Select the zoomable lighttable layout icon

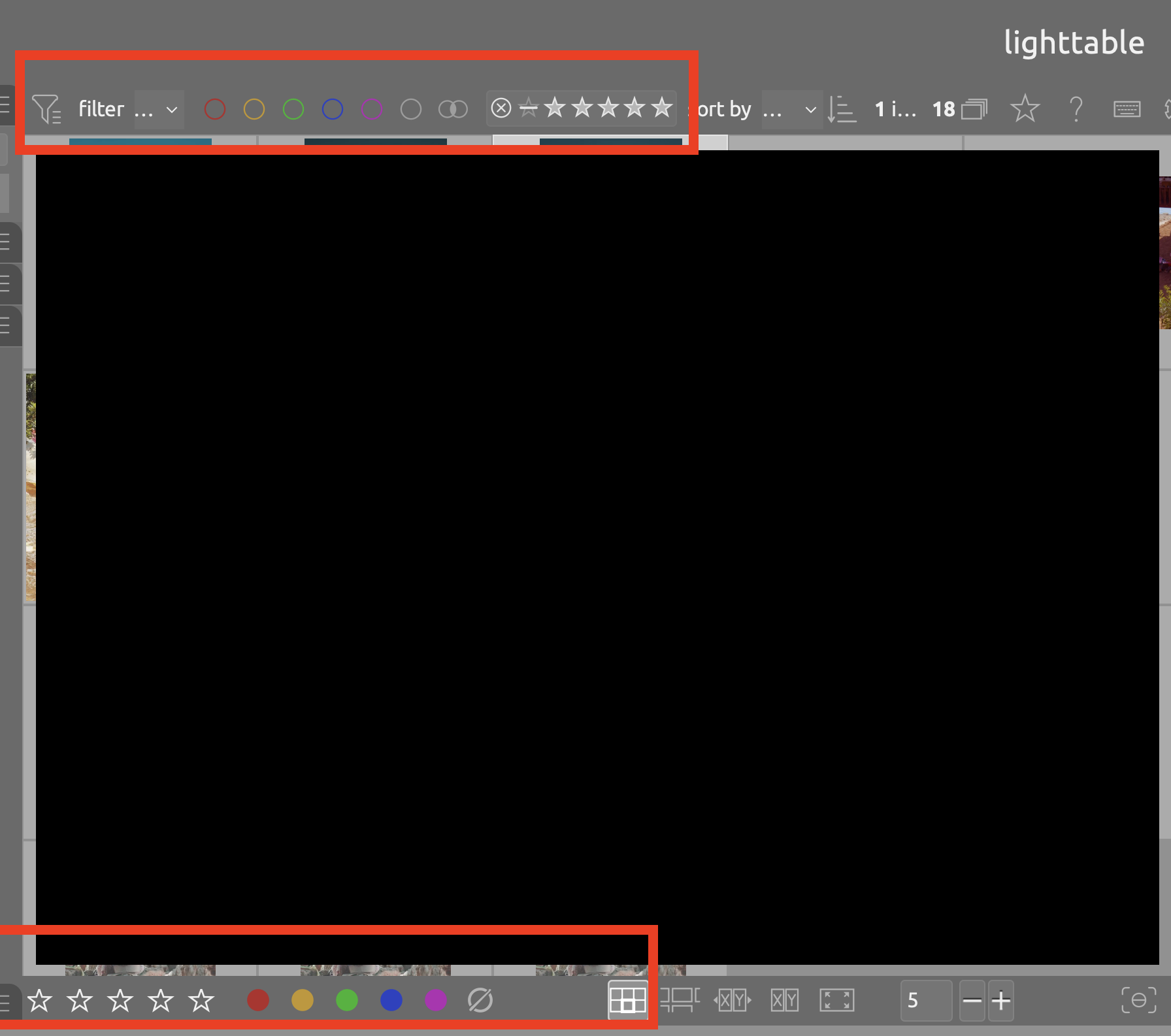pyautogui.click(x=680, y=1000)
